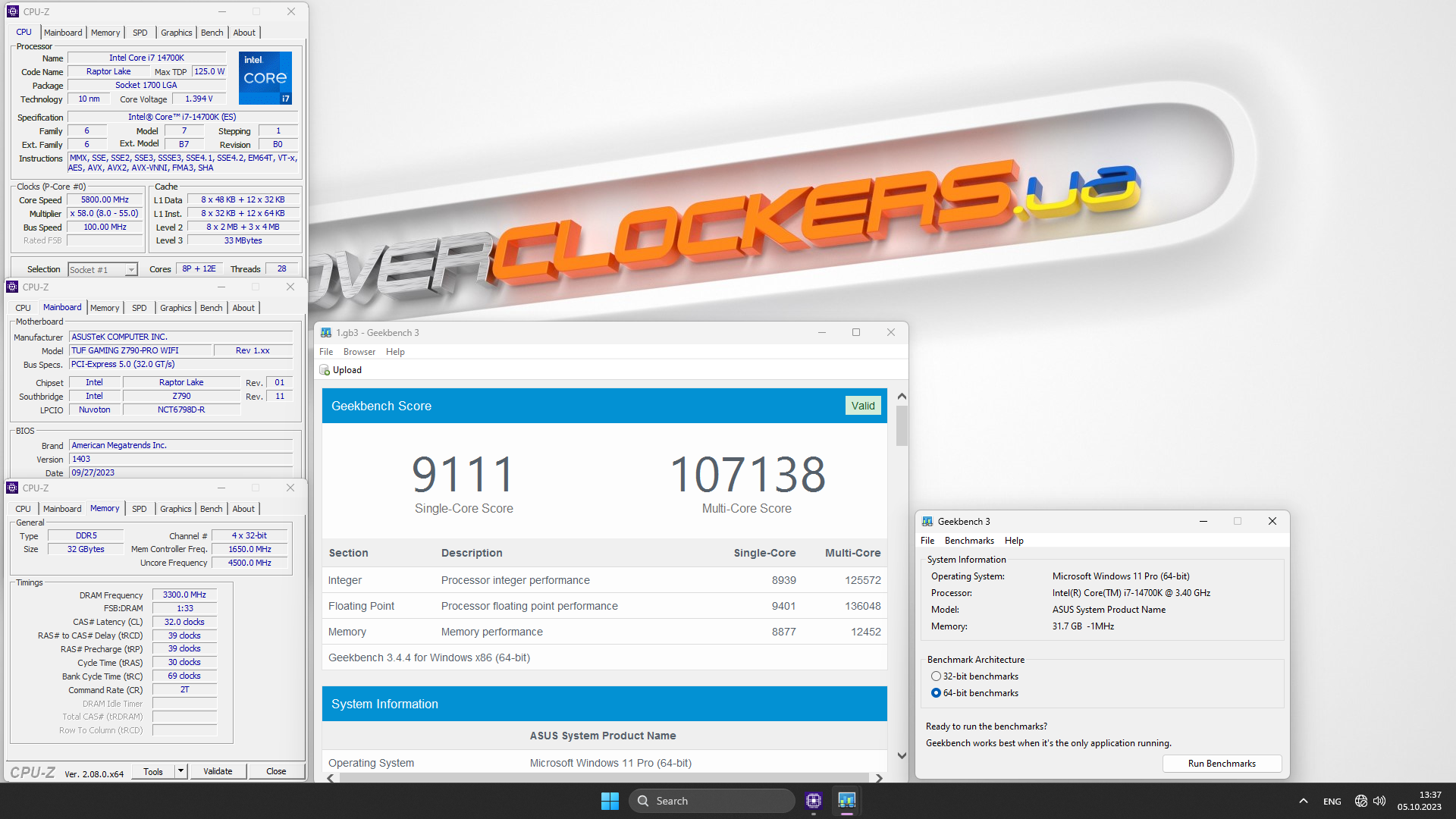Click the vertical scrollbar thumb in Geekbench results

(902, 426)
